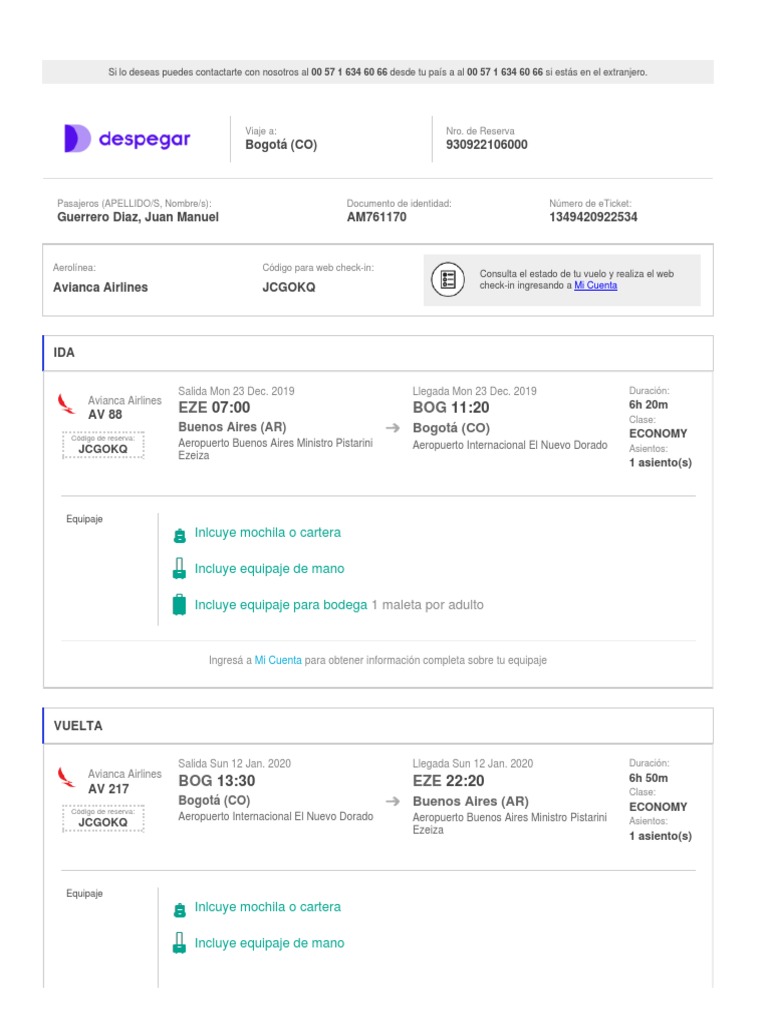Screen dimensions: 768x1024
Task: Click the JCGOKQ reservation code box under AV 88
Action: click(x=103, y=446)
